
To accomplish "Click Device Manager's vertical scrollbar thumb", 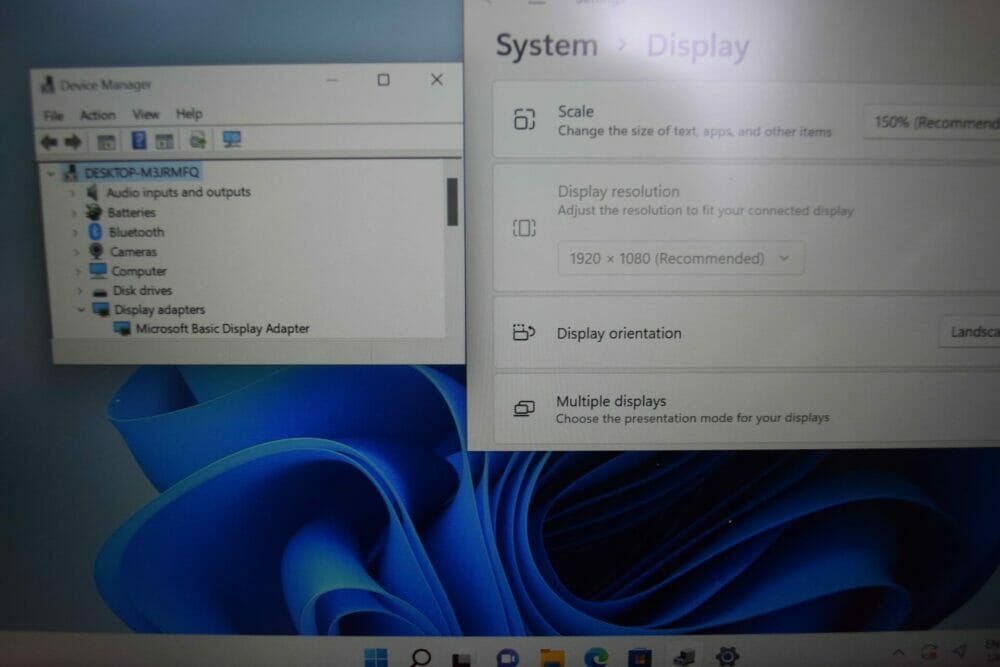I will [x=452, y=202].
